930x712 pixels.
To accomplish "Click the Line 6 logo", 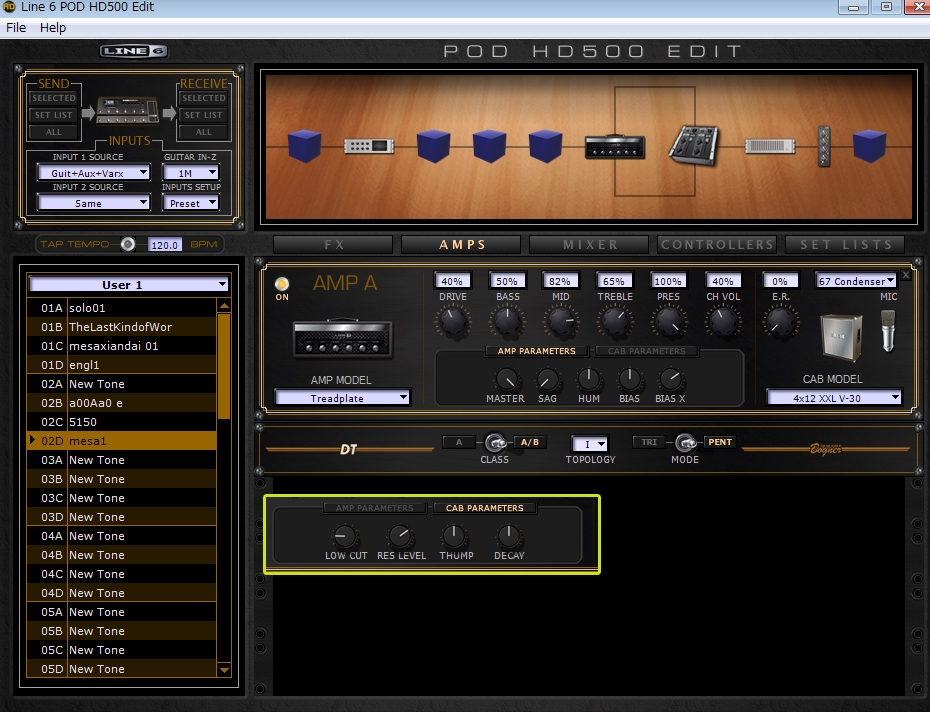I will [x=133, y=51].
